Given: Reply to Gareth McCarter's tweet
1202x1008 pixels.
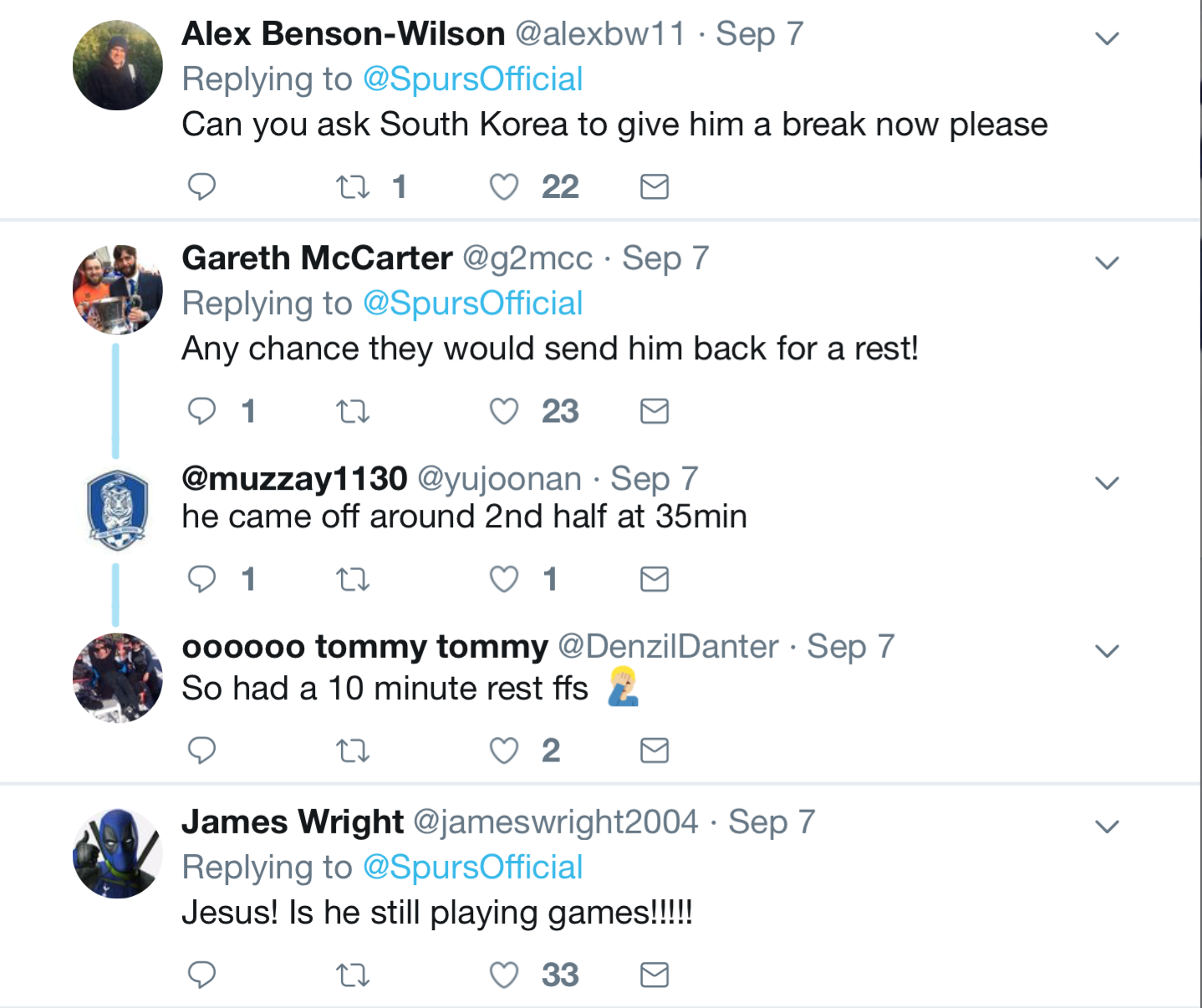Looking at the screenshot, I should click(x=201, y=411).
